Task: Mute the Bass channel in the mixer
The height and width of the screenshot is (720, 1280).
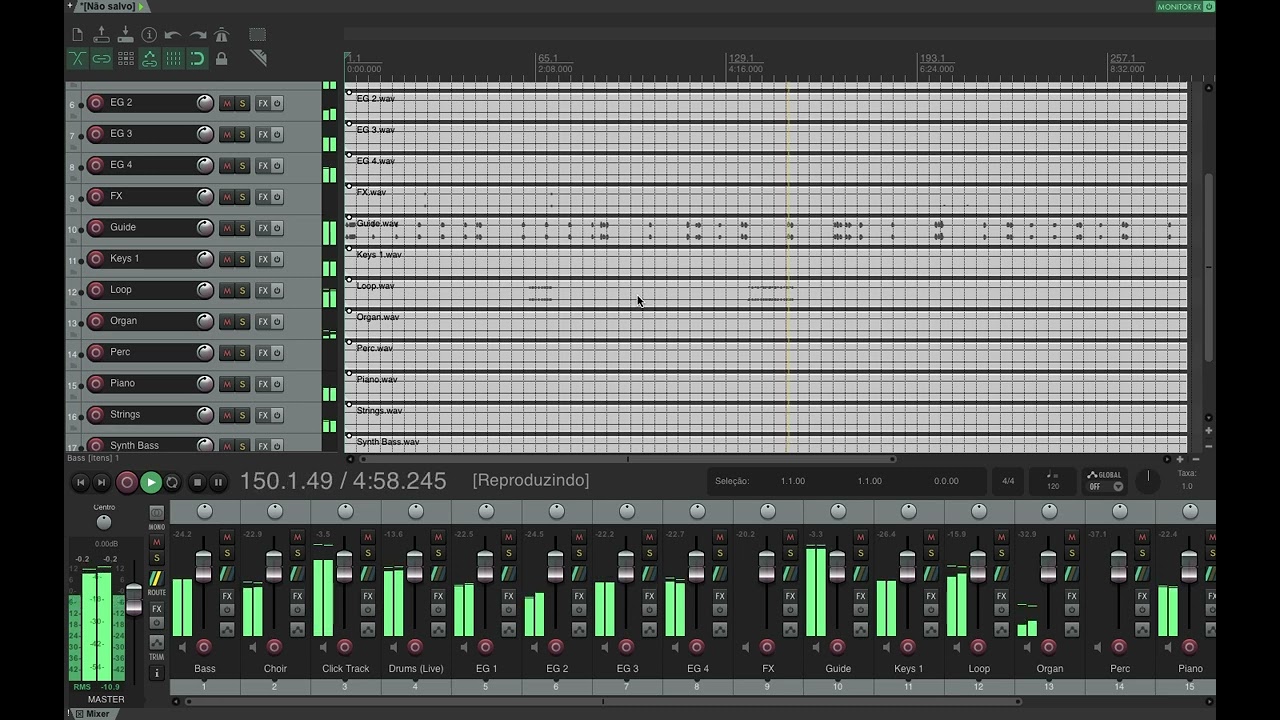Action: [227, 537]
